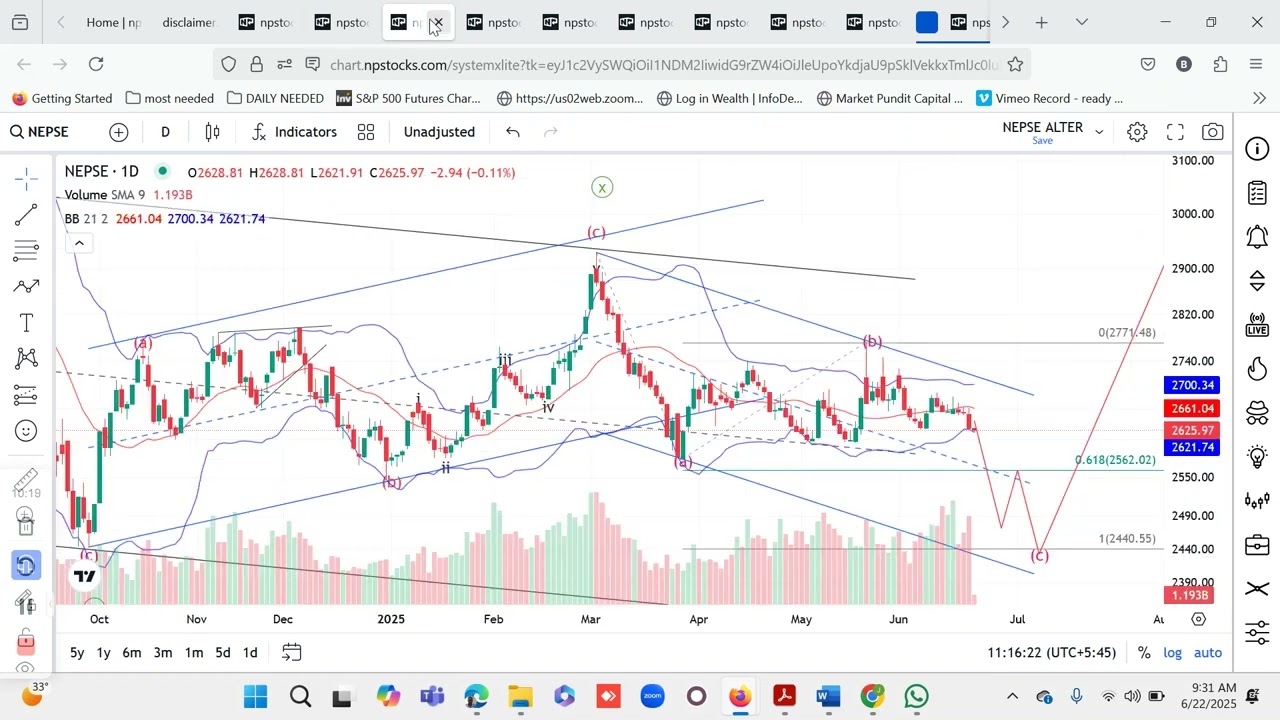Collapse the indicator legend chevron
The height and width of the screenshot is (720, 1280).
click(x=79, y=243)
